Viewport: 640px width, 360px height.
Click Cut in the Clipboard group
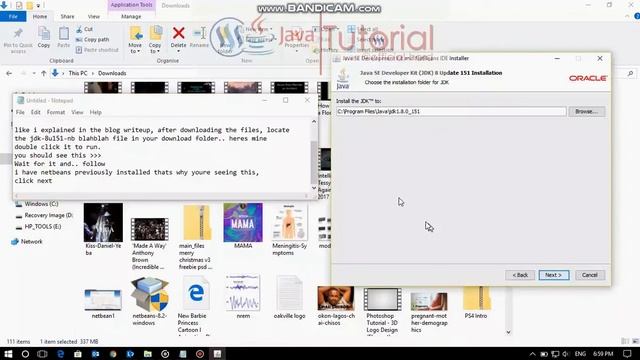[x=84, y=29]
